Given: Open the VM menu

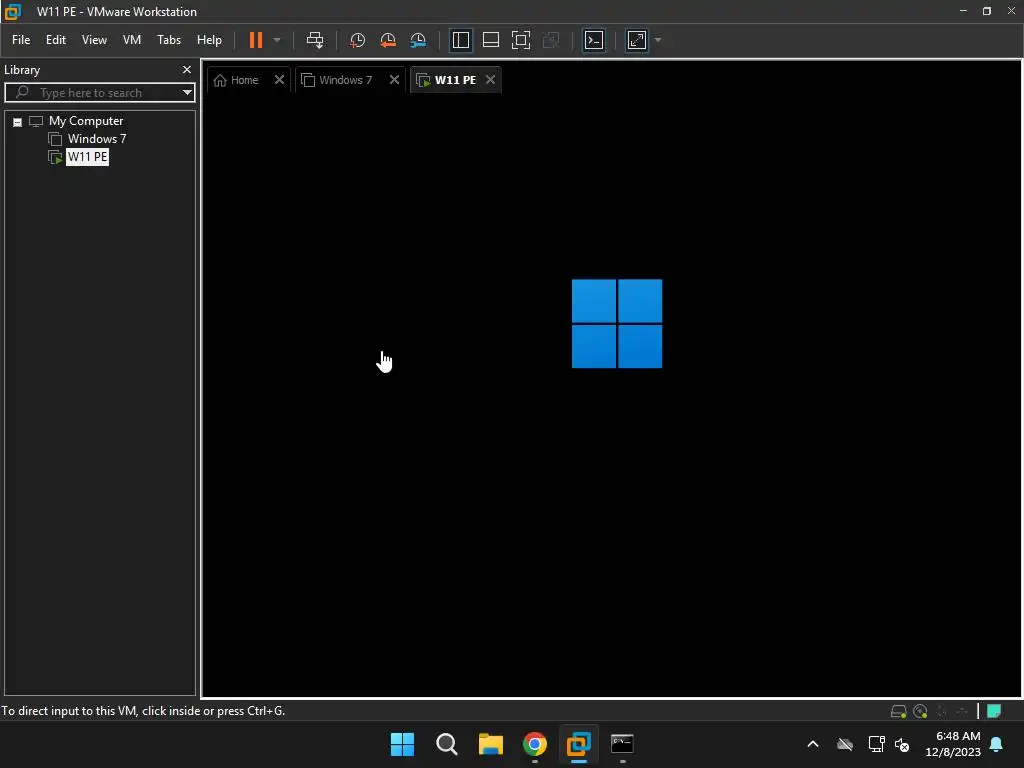Looking at the screenshot, I should (132, 40).
